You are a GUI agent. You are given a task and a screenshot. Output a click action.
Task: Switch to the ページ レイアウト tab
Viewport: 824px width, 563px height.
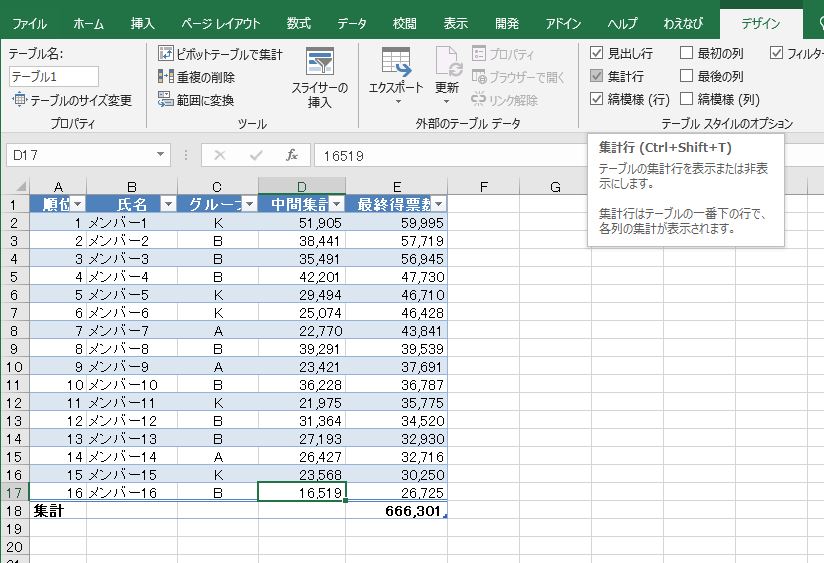pos(221,24)
